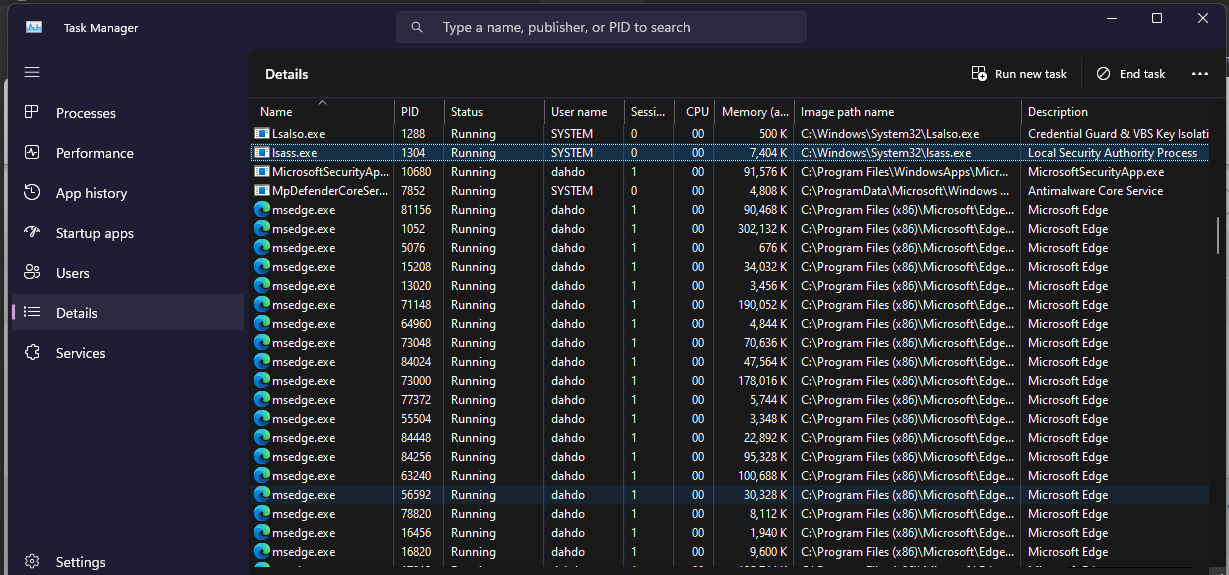
Task: Open the hamburger navigation menu
Action: click(x=32, y=72)
